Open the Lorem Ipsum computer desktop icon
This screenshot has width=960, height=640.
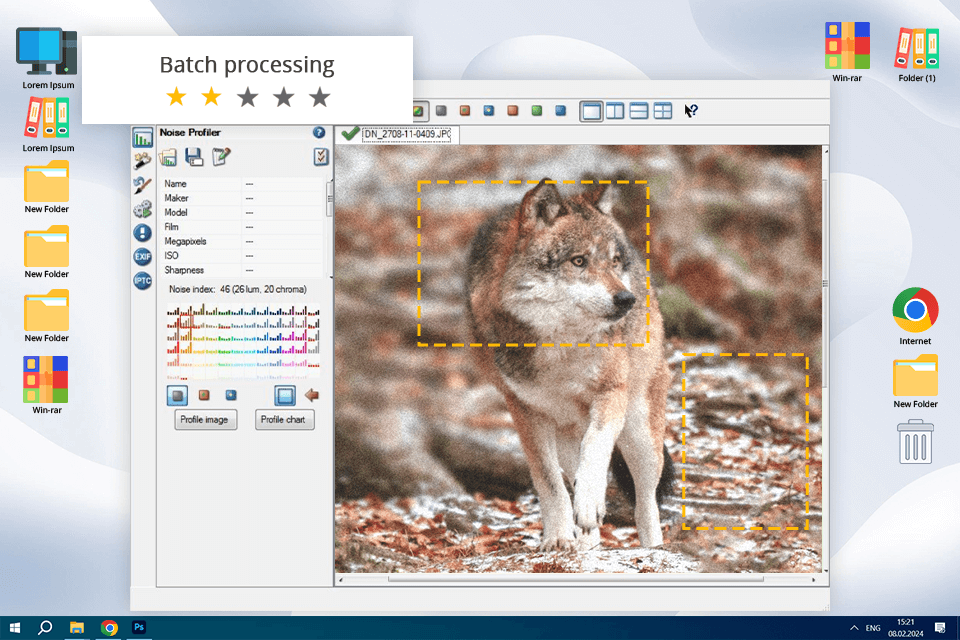click(x=48, y=58)
